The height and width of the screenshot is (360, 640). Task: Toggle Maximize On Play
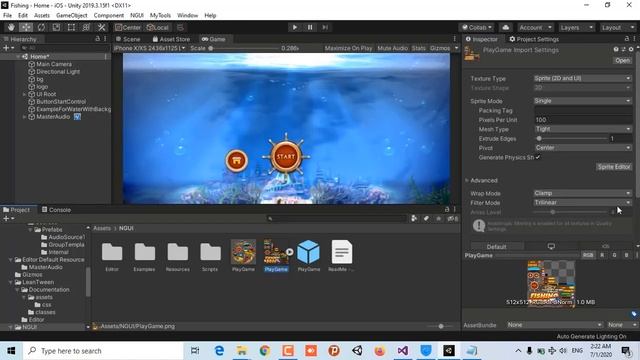348,48
